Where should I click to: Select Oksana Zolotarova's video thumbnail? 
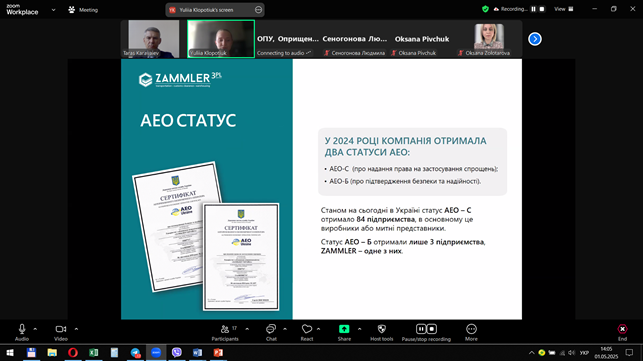pyautogui.click(x=489, y=39)
